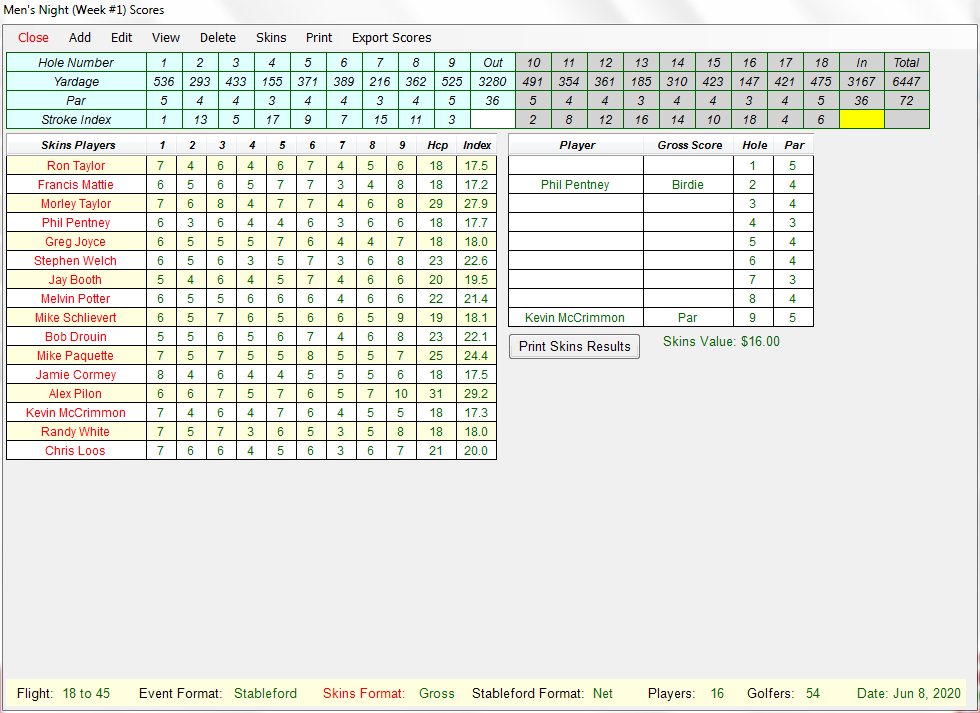Click hole 18 header cell
The image size is (980, 713).
(x=822, y=62)
